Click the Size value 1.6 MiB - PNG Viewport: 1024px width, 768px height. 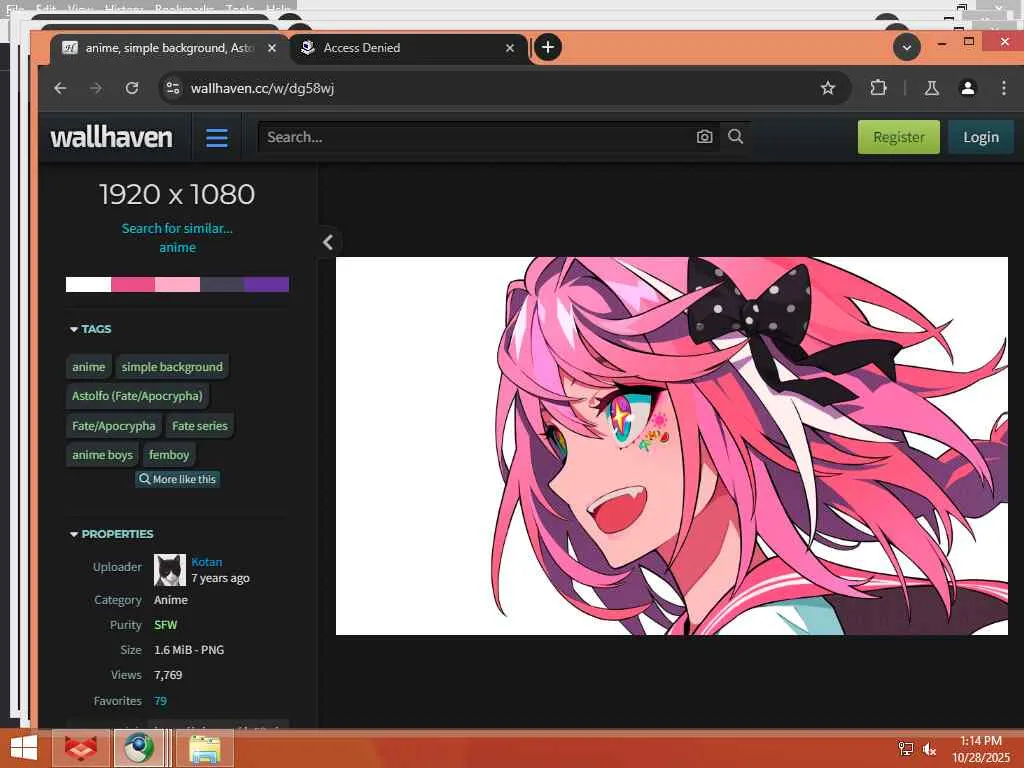pyautogui.click(x=189, y=650)
